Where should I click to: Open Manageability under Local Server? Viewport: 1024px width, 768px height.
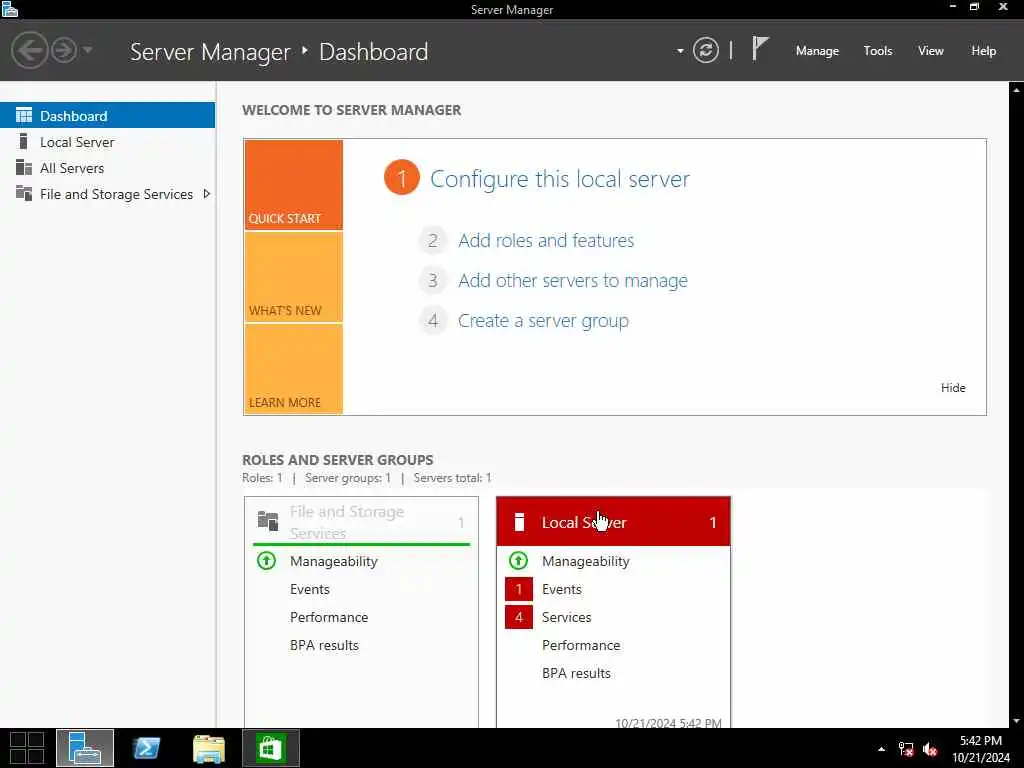coord(586,561)
